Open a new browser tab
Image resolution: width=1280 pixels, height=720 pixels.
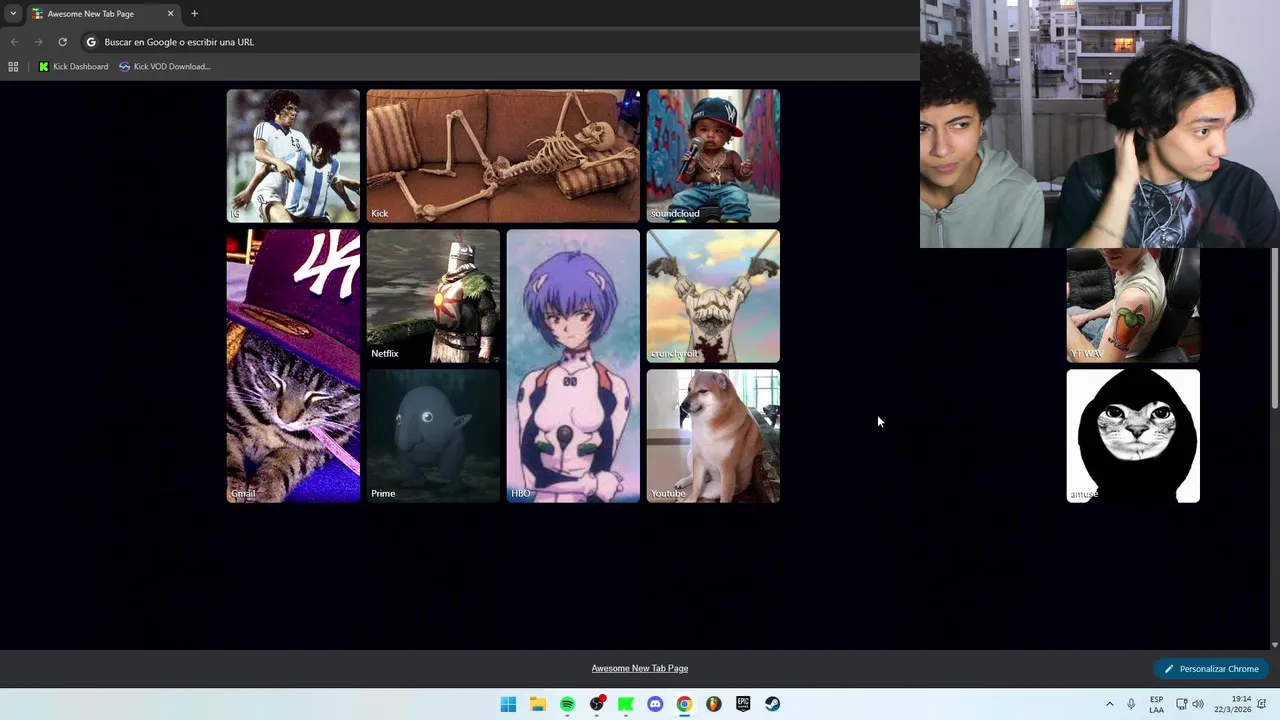pyautogui.click(x=194, y=14)
